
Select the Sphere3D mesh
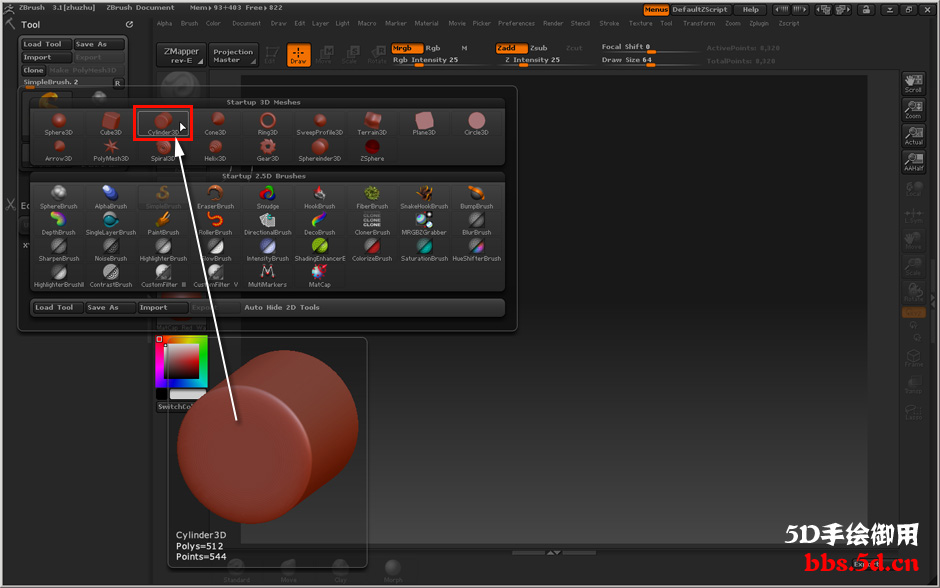click(x=58, y=123)
